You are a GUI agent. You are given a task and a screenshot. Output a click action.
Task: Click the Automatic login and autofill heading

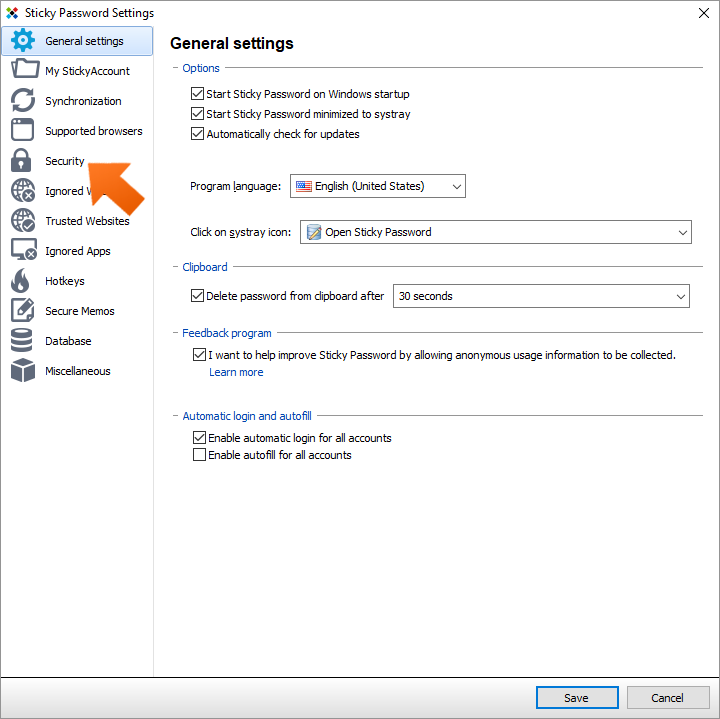point(247,416)
